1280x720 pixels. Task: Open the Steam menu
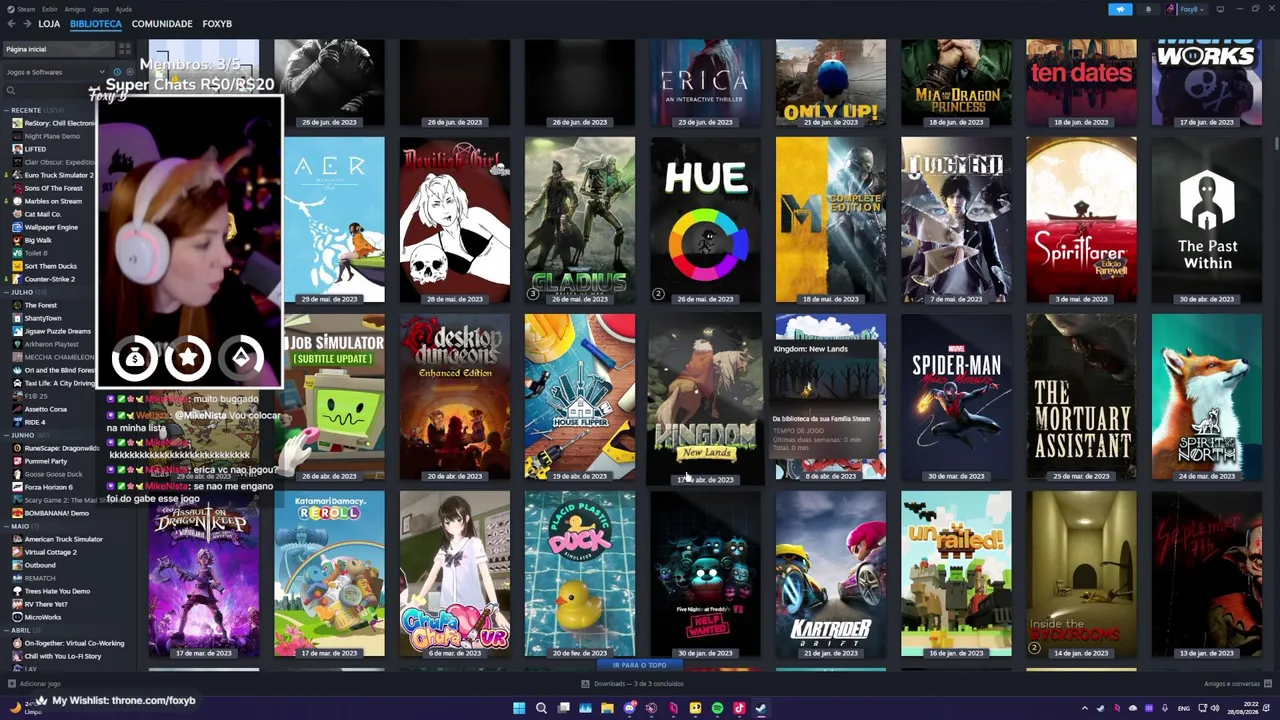coord(26,9)
